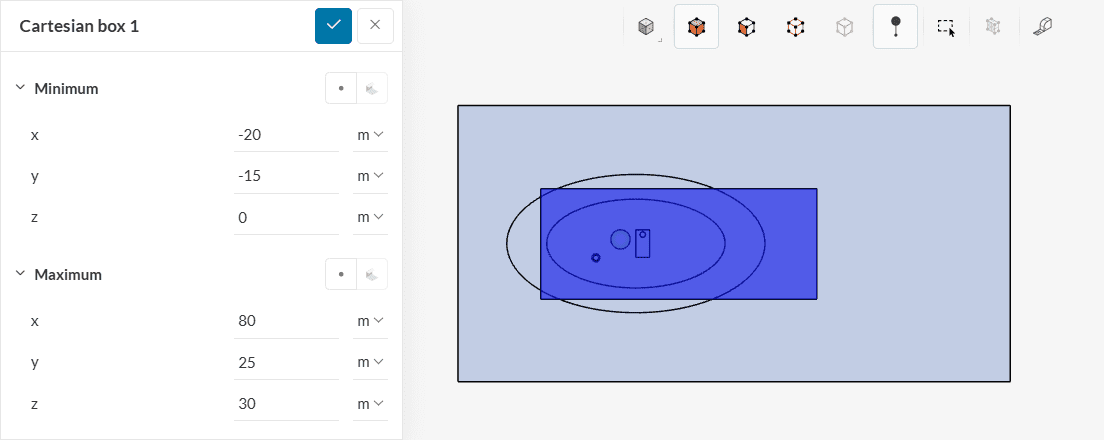Click the Minimum x value field
Image resolution: width=1104 pixels, height=440 pixels.
[x=285, y=135]
